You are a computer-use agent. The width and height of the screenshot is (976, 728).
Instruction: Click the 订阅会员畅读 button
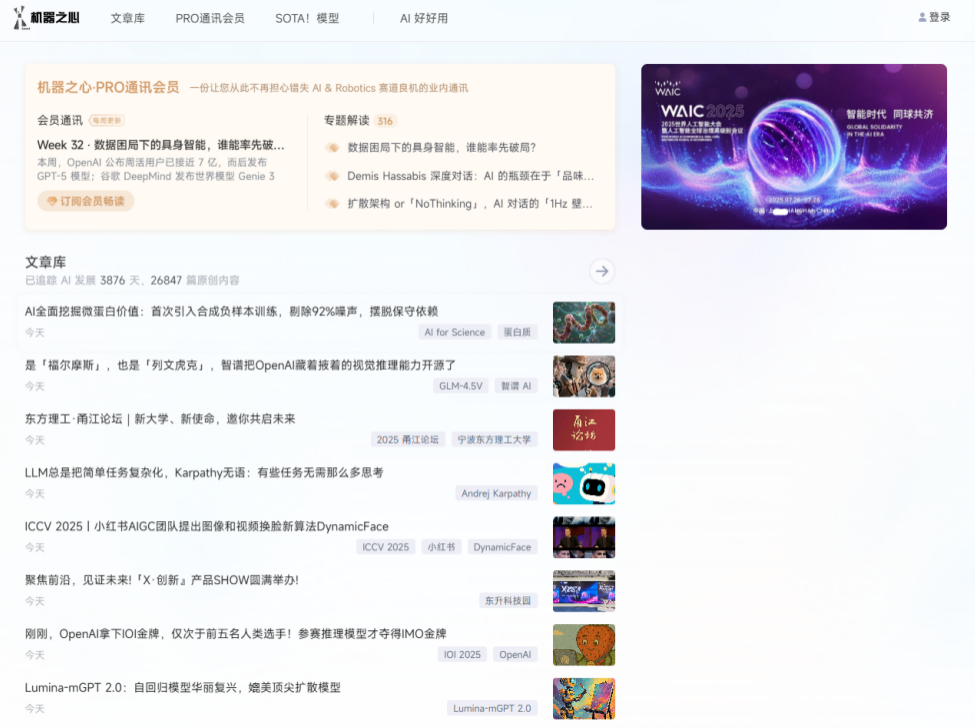pyautogui.click(x=86, y=201)
